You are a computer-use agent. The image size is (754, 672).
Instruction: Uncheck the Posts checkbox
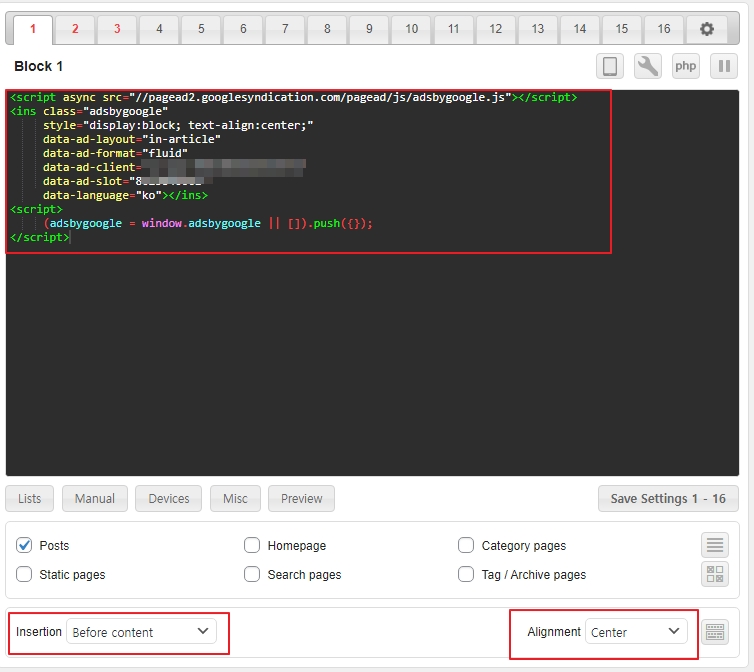[24, 545]
